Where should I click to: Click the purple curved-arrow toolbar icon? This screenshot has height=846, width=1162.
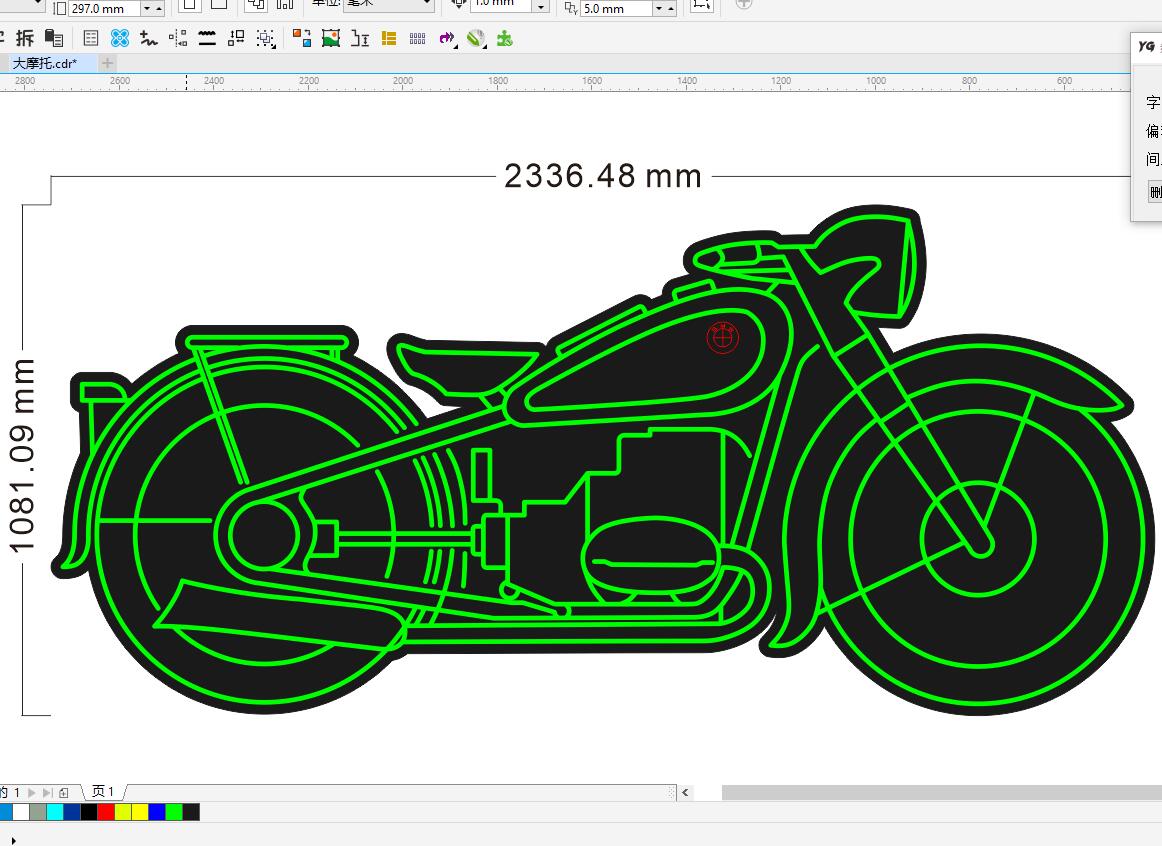[x=447, y=39]
